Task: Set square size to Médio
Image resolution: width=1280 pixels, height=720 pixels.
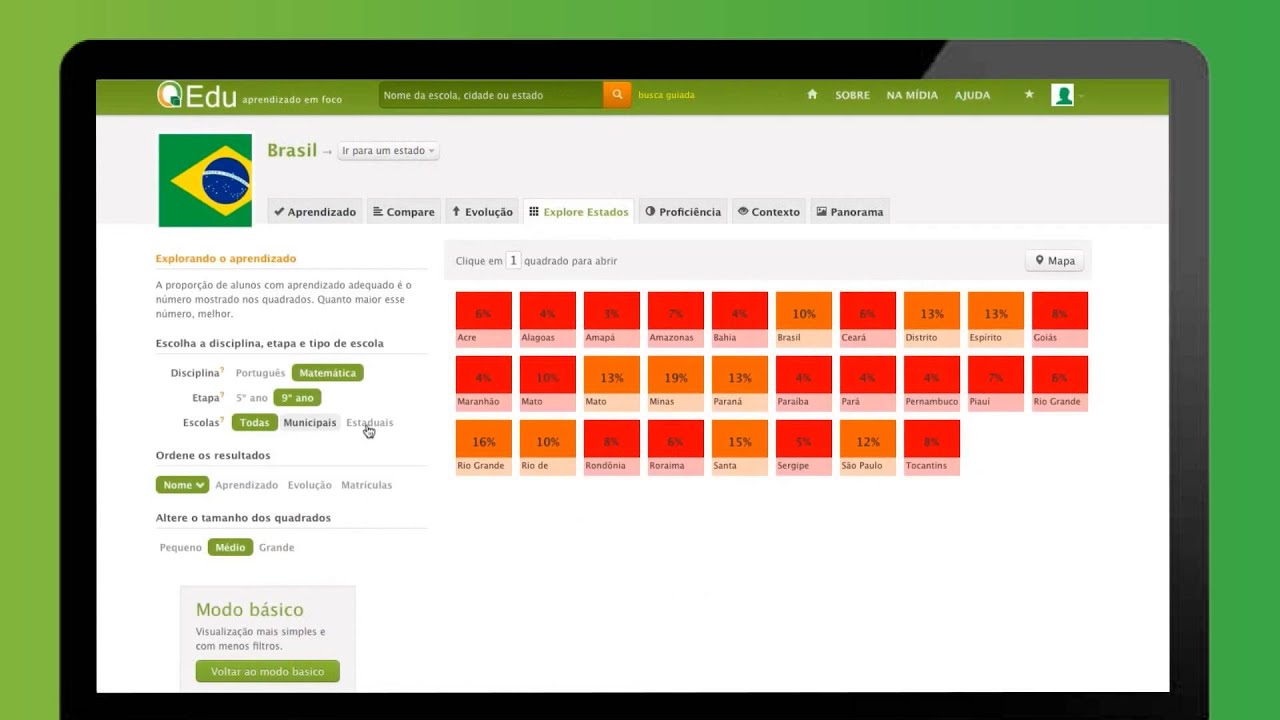Action: click(x=230, y=548)
